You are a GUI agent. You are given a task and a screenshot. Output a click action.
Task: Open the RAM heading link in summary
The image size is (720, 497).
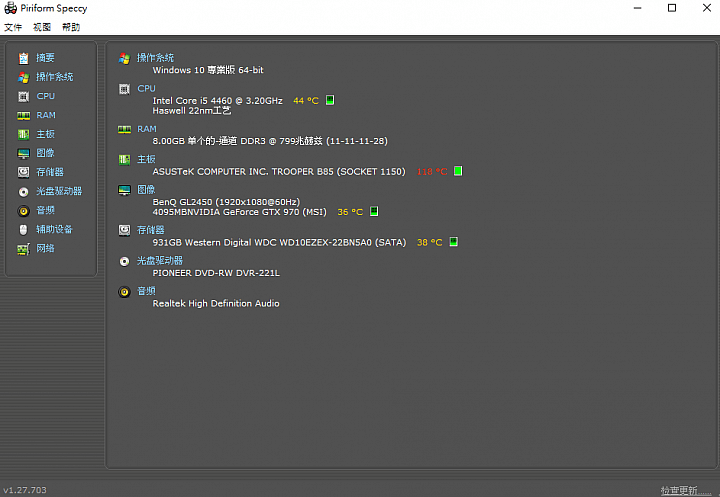click(147, 129)
